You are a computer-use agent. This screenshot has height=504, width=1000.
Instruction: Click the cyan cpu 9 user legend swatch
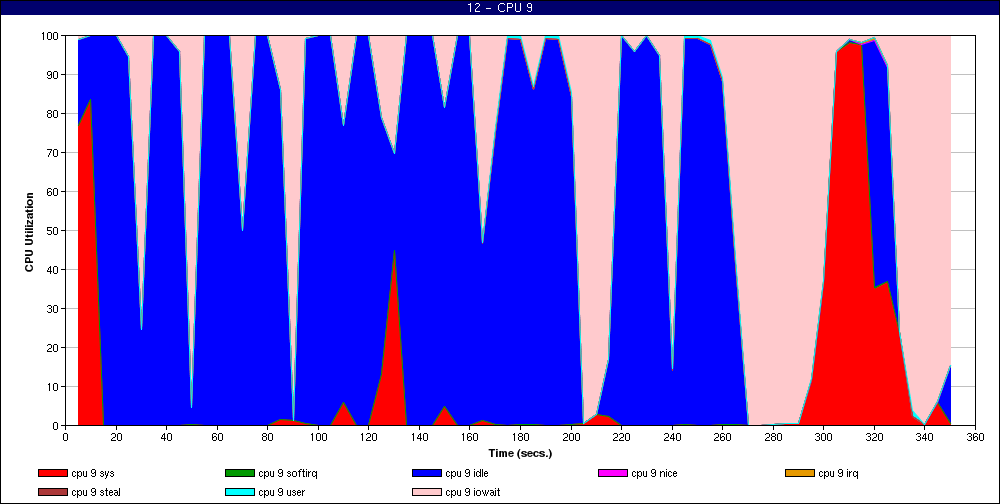point(239,493)
